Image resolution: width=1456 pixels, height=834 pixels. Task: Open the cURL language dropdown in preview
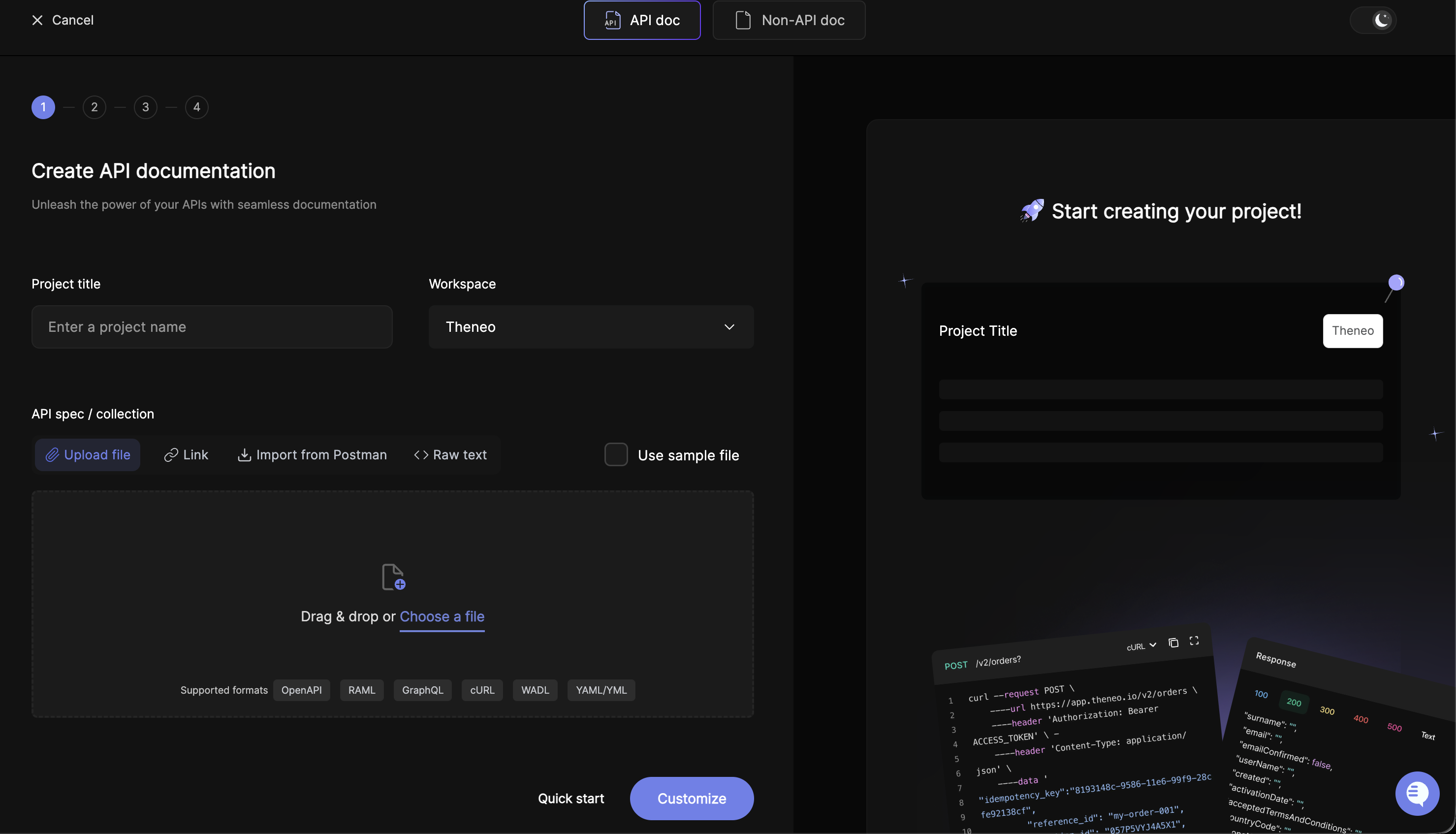point(1141,646)
